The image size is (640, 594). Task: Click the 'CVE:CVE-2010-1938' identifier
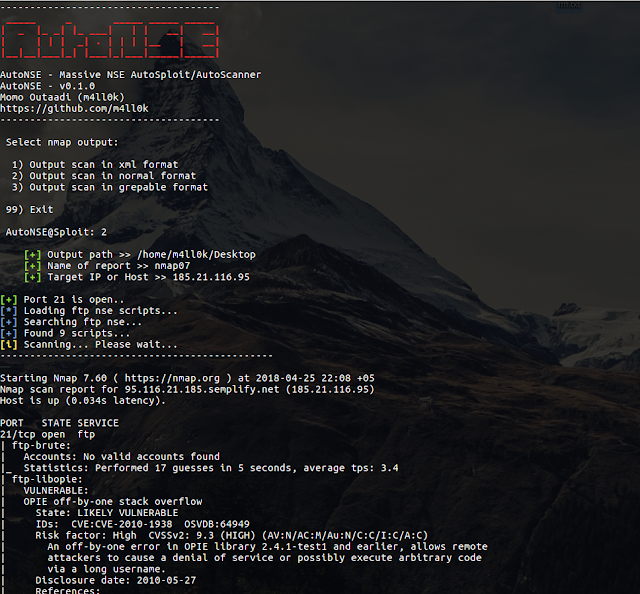122,524
